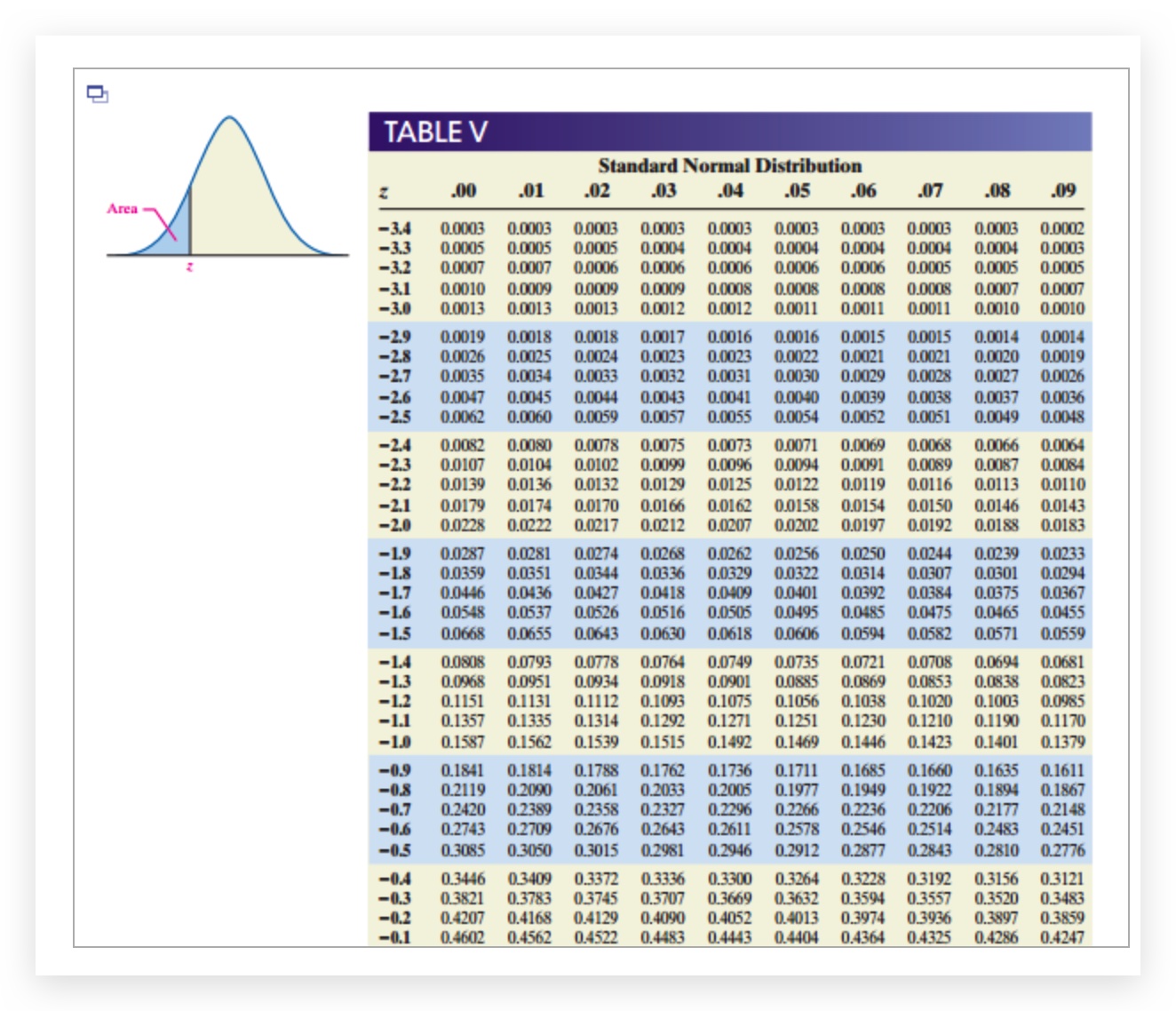The image size is (1176, 1011).
Task: Select the value 0.4602 in row −0.1
Action: (x=463, y=937)
